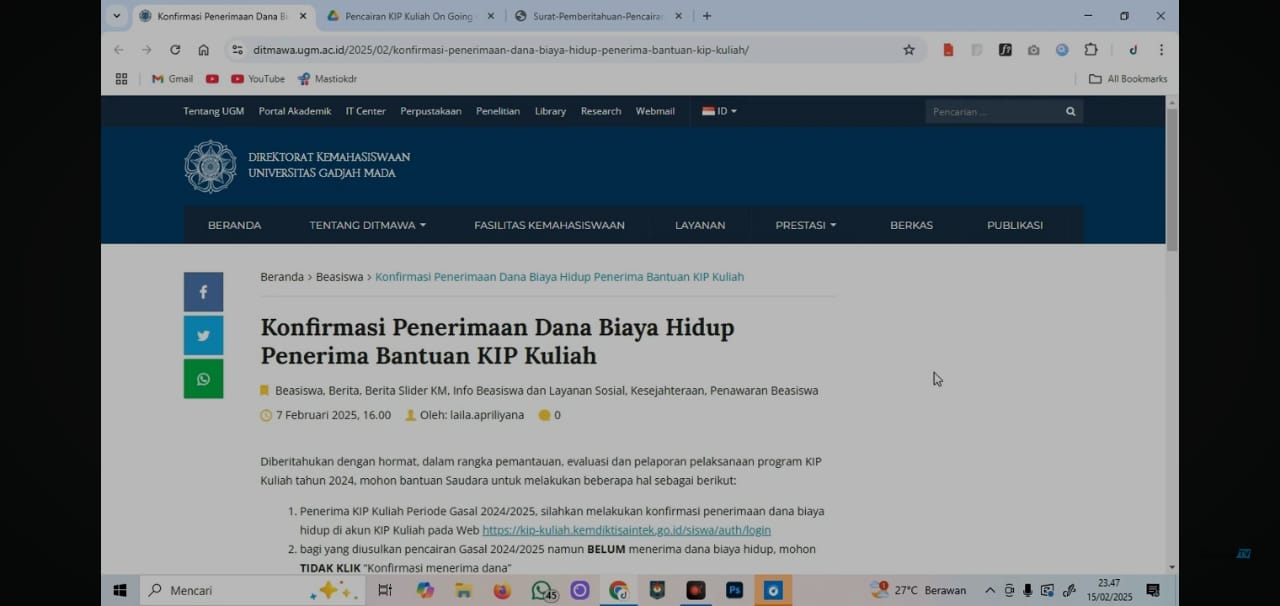Open the Kesejahteraan category link

click(667, 391)
